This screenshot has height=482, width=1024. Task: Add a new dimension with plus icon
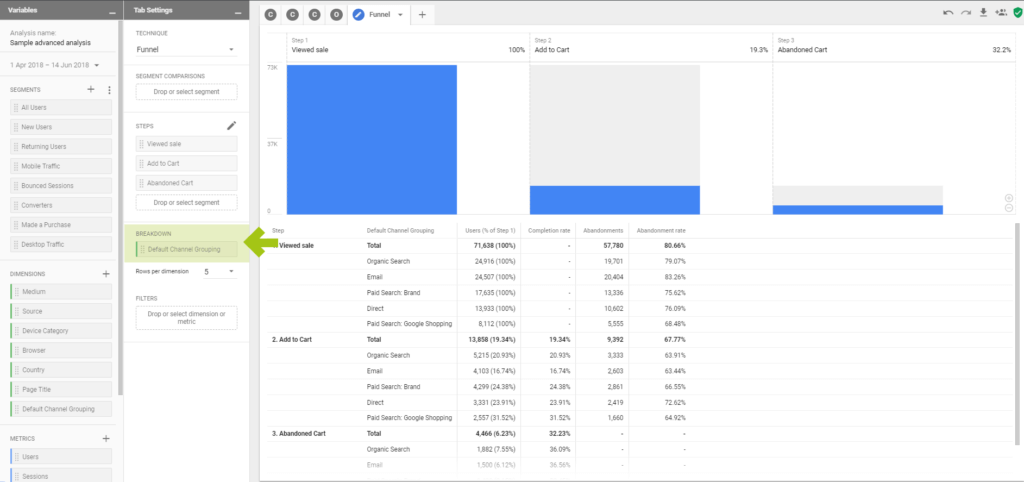pos(106,273)
